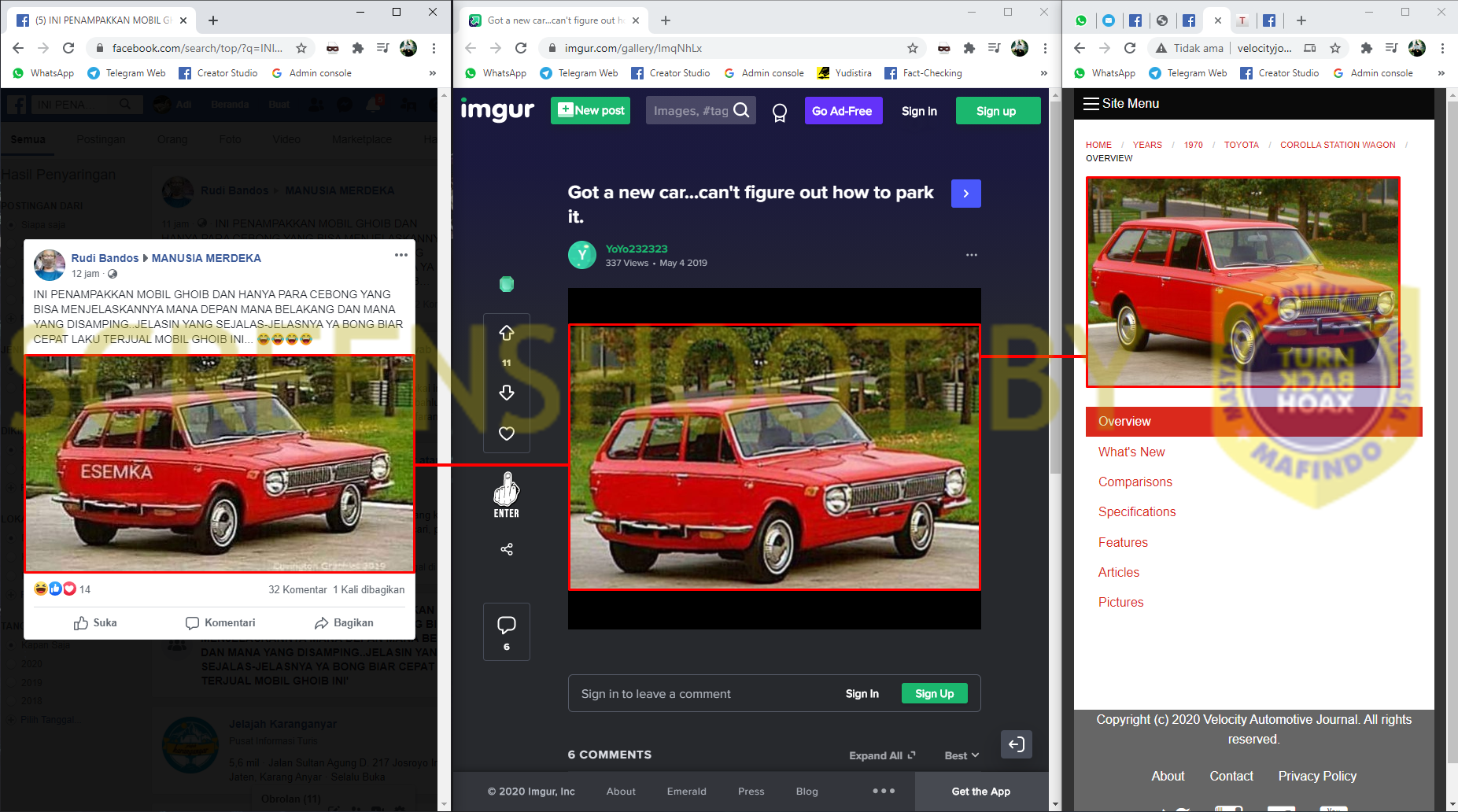The width and height of the screenshot is (1458, 812).
Task: Click the red car image on Imgur
Action: click(x=774, y=457)
